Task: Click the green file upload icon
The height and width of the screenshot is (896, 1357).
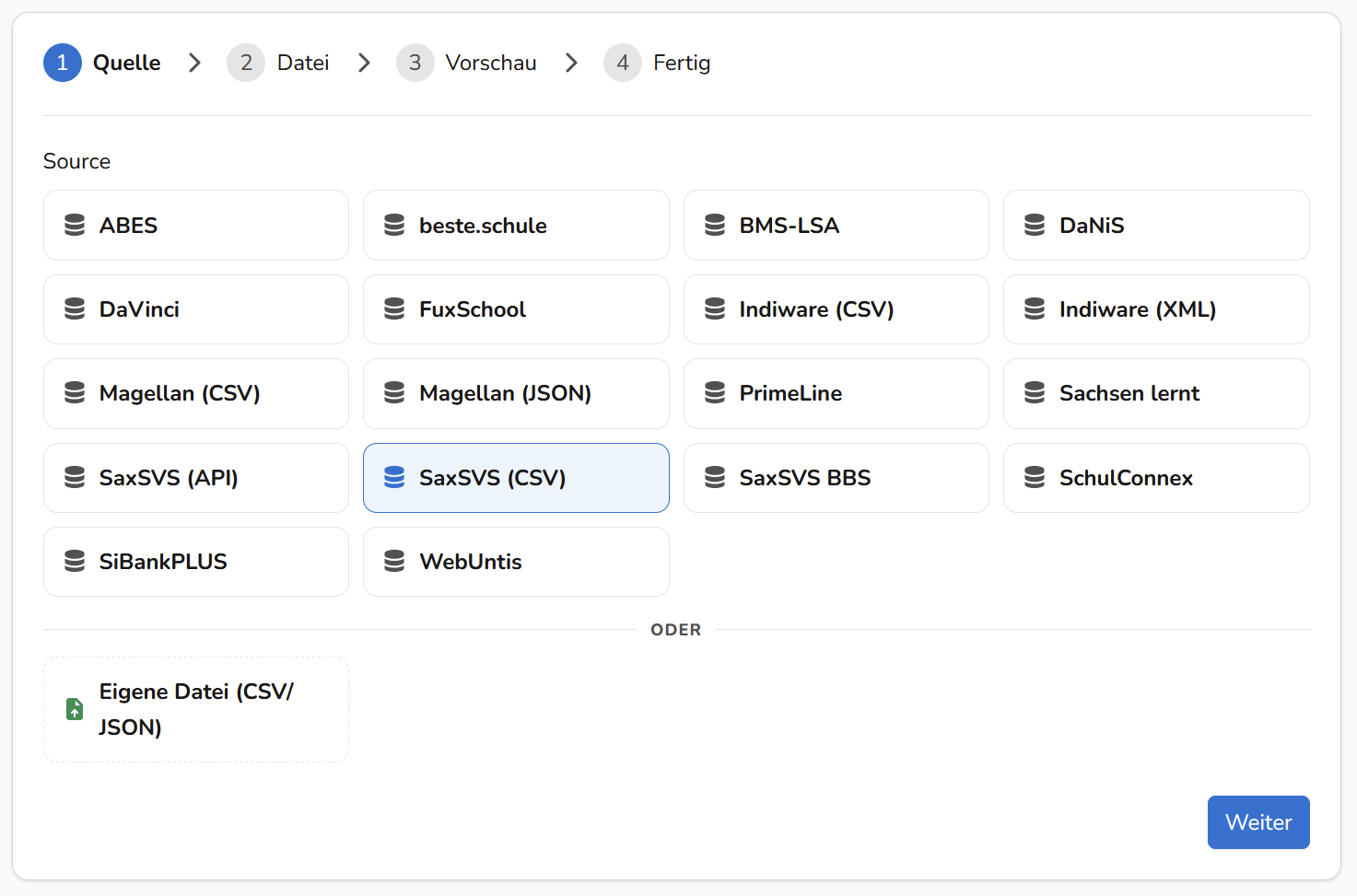Action: tap(75, 709)
